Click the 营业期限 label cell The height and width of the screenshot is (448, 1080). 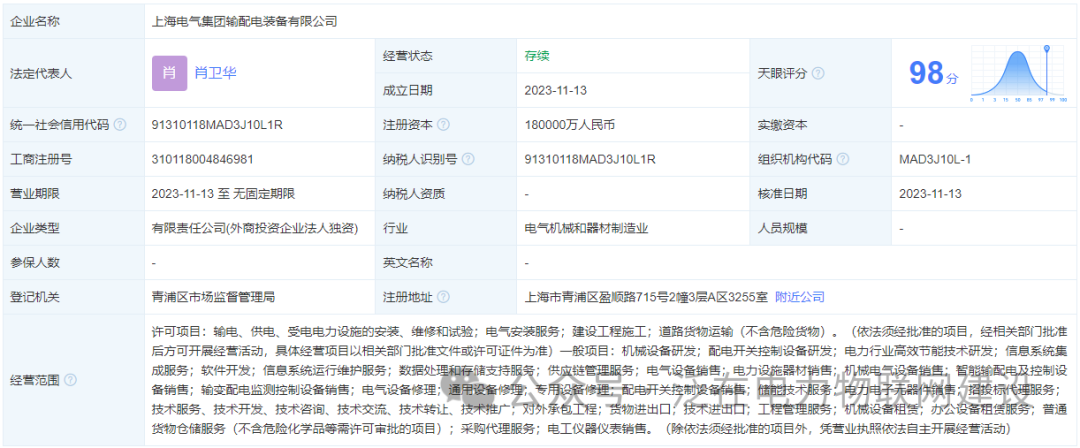pyautogui.click(x=74, y=194)
